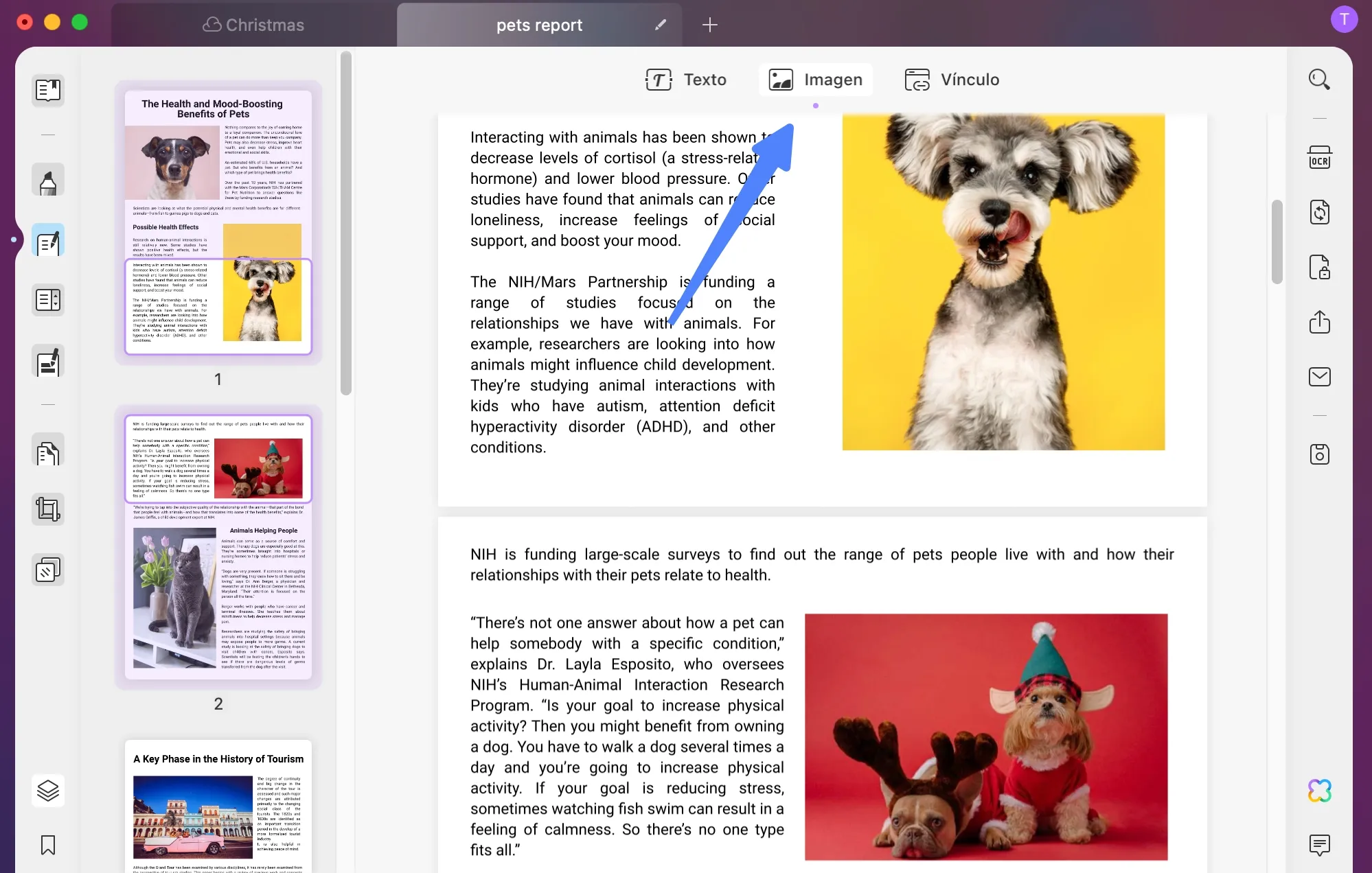Switch to the Christmas tab

[253, 25]
